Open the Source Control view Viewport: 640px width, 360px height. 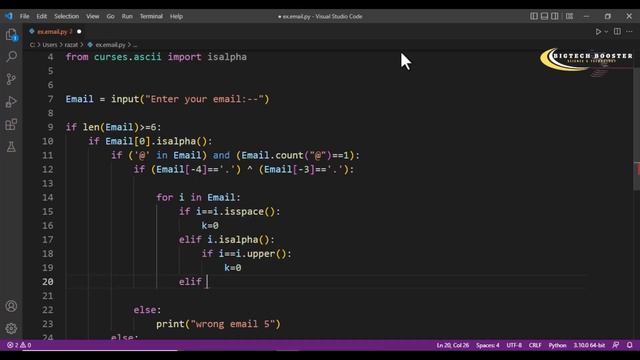point(11,79)
